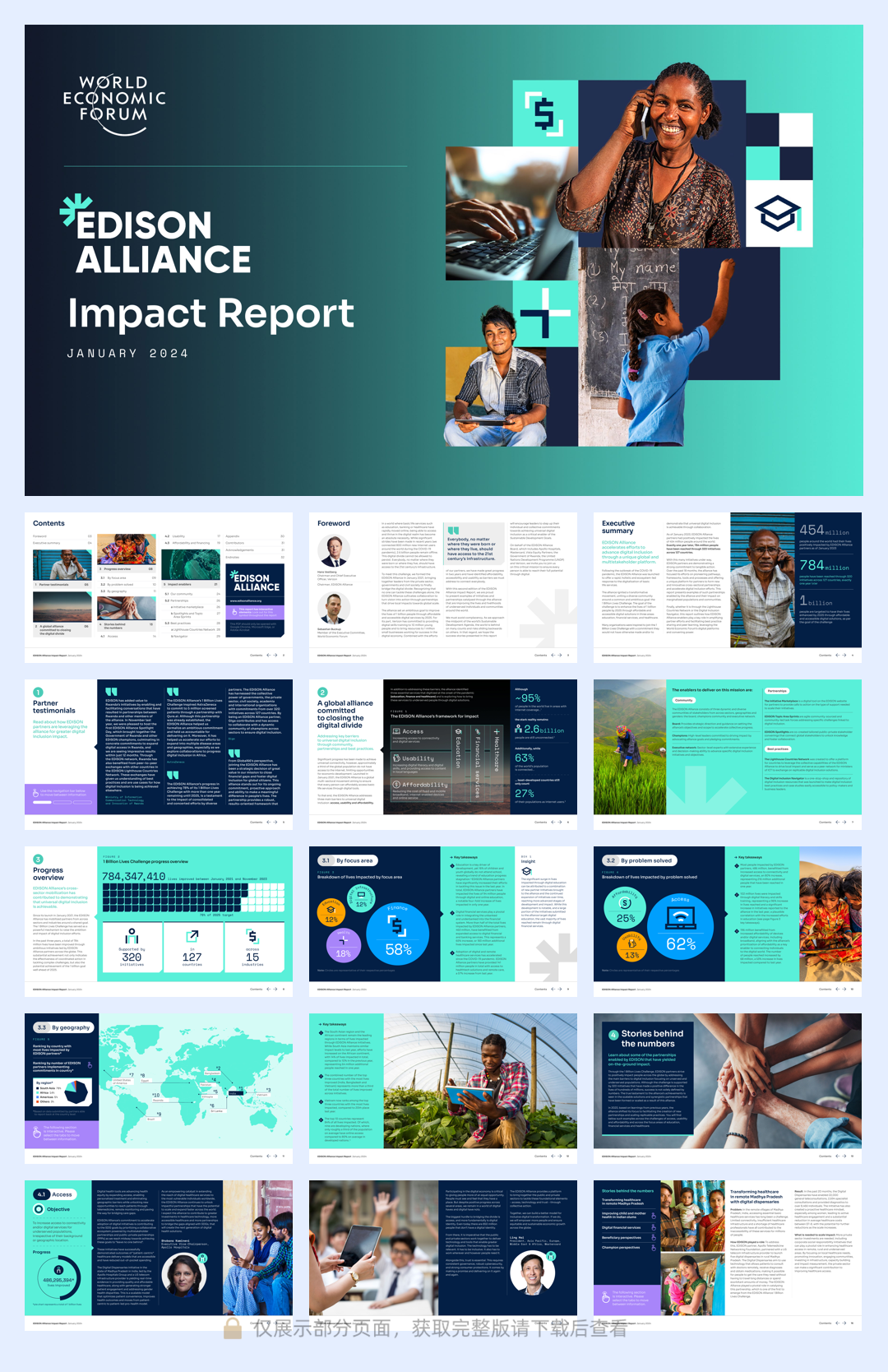The image size is (888, 1372).
Task: Click the Chinese download-to-view banner text
Action: coord(440,1328)
